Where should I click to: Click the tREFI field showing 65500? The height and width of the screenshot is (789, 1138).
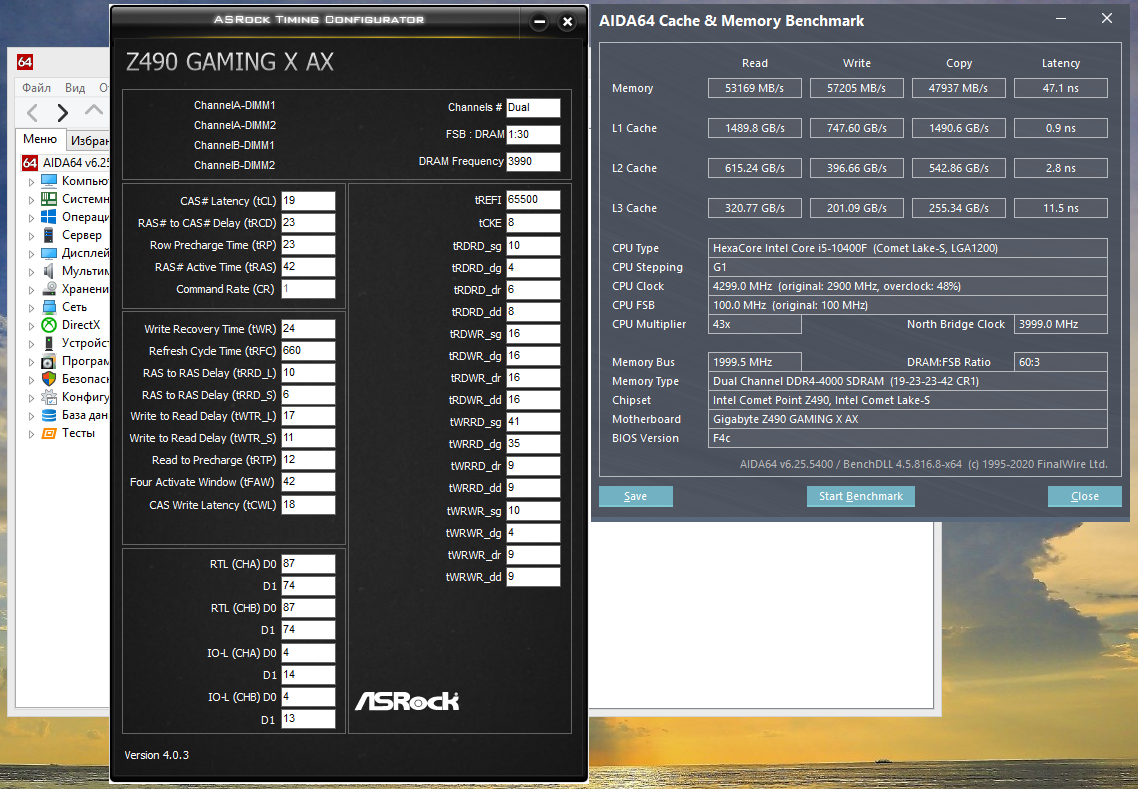(x=533, y=200)
